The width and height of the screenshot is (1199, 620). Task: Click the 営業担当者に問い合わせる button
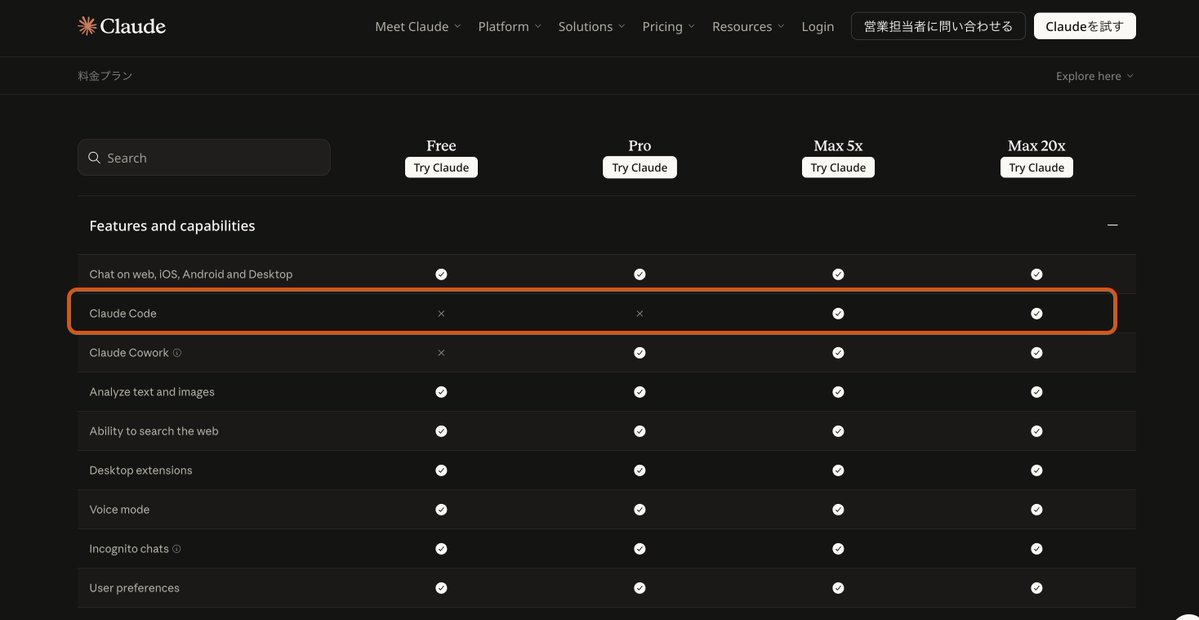click(938, 26)
